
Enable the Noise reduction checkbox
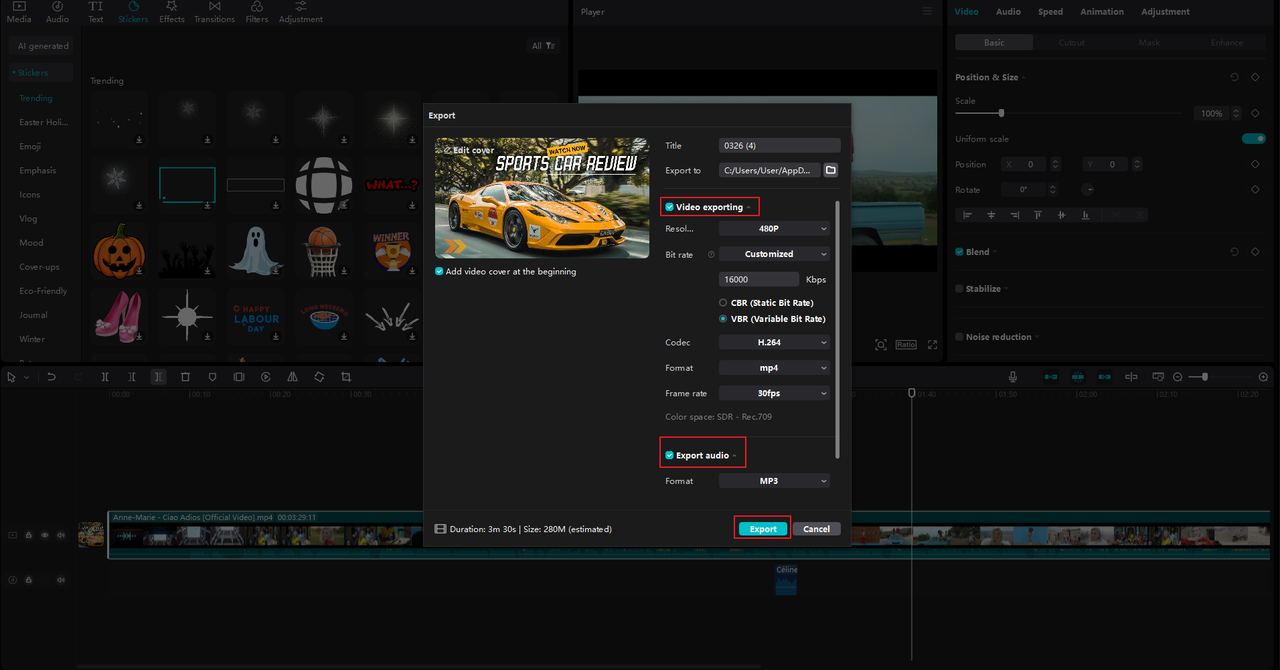[x=960, y=337]
